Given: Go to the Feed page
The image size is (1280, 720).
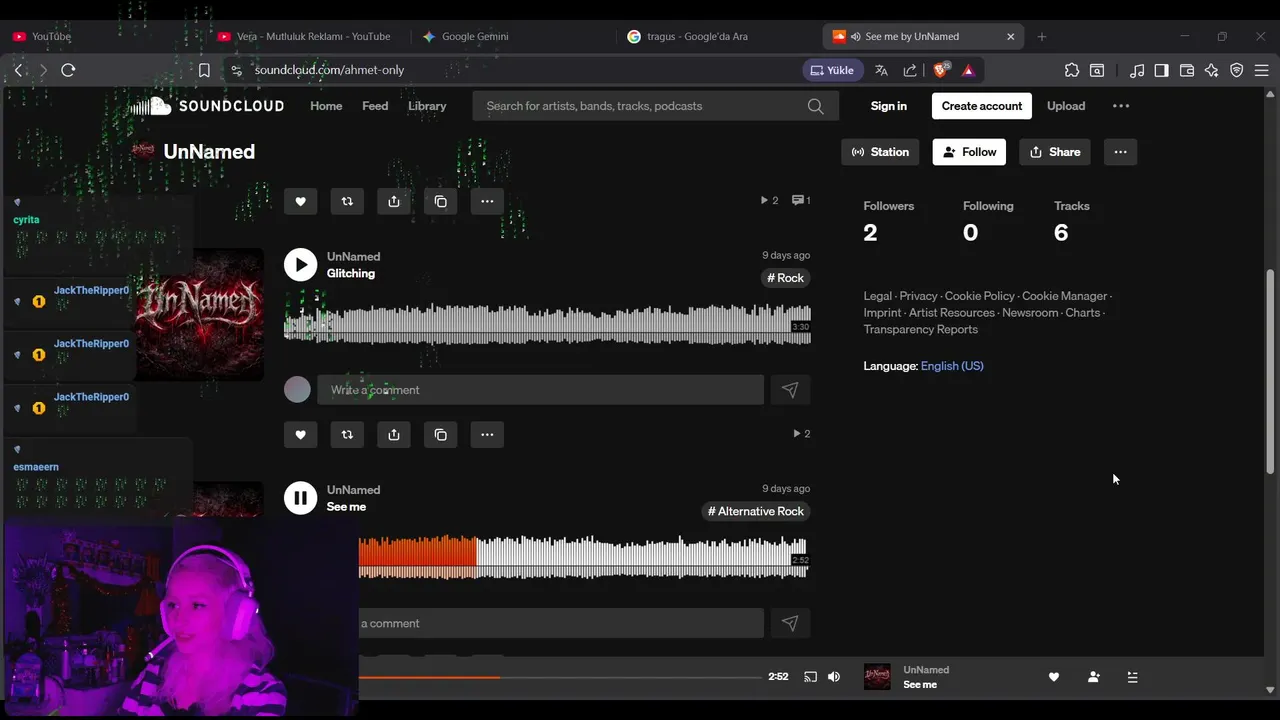Looking at the screenshot, I should point(375,106).
